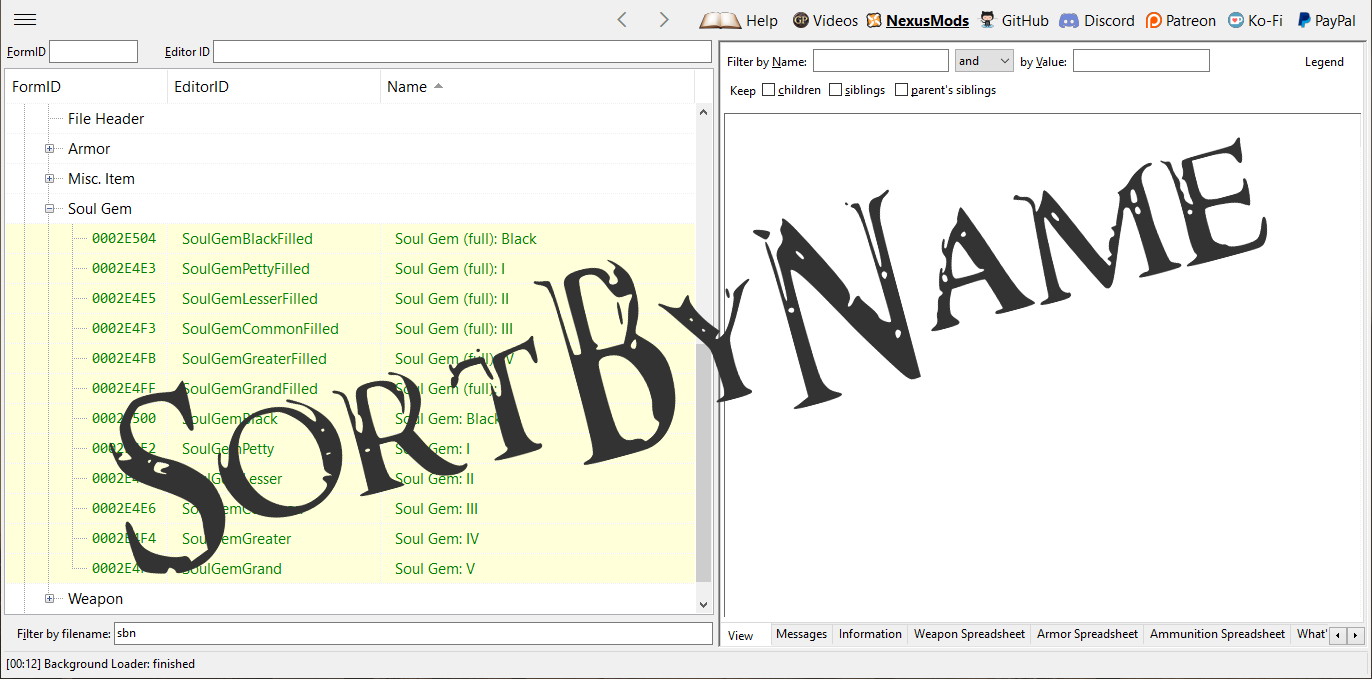Open the Help book icon
The width and height of the screenshot is (1372, 679).
coord(720,20)
